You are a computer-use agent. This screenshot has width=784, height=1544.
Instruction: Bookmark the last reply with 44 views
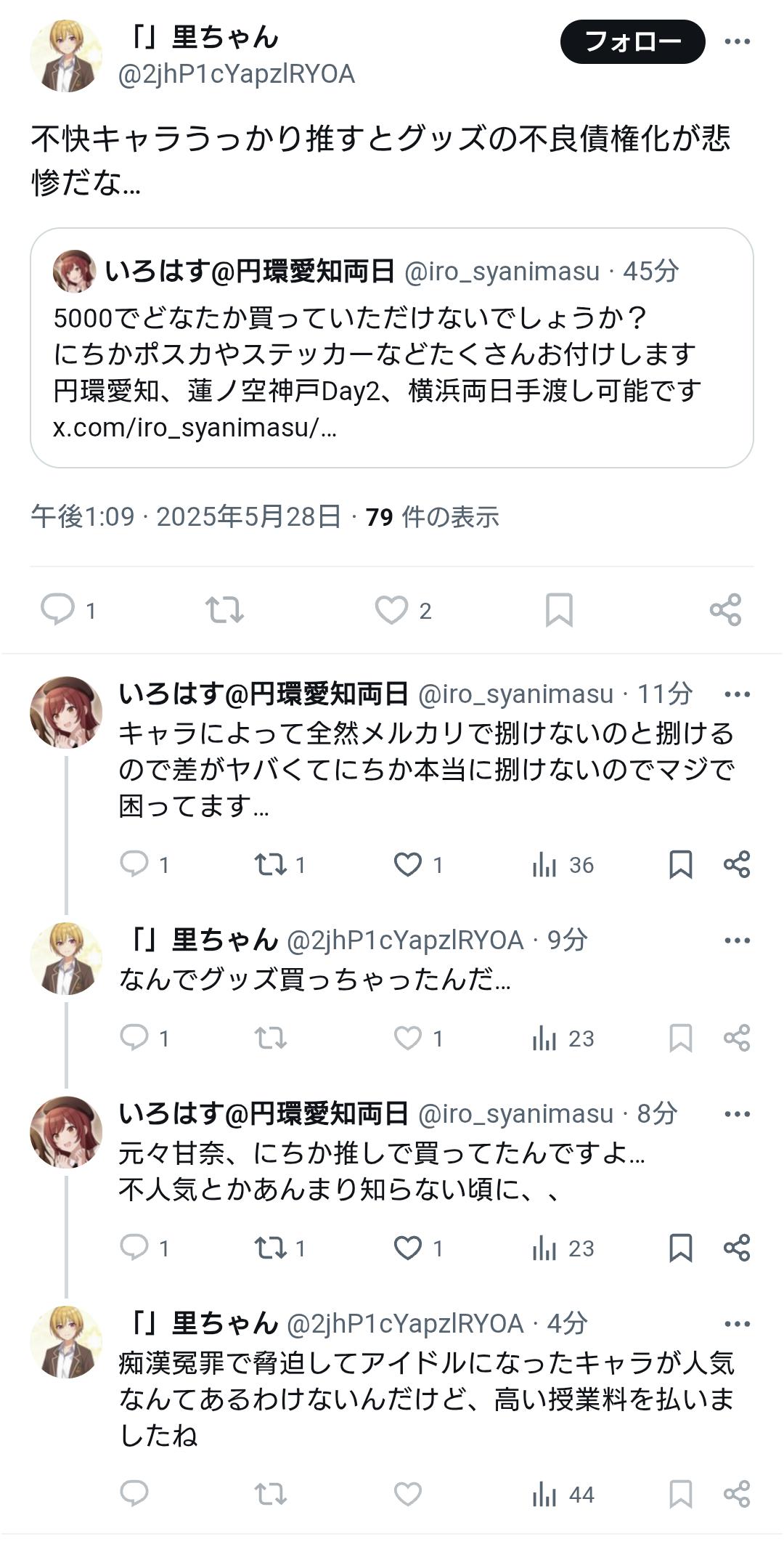click(680, 1494)
